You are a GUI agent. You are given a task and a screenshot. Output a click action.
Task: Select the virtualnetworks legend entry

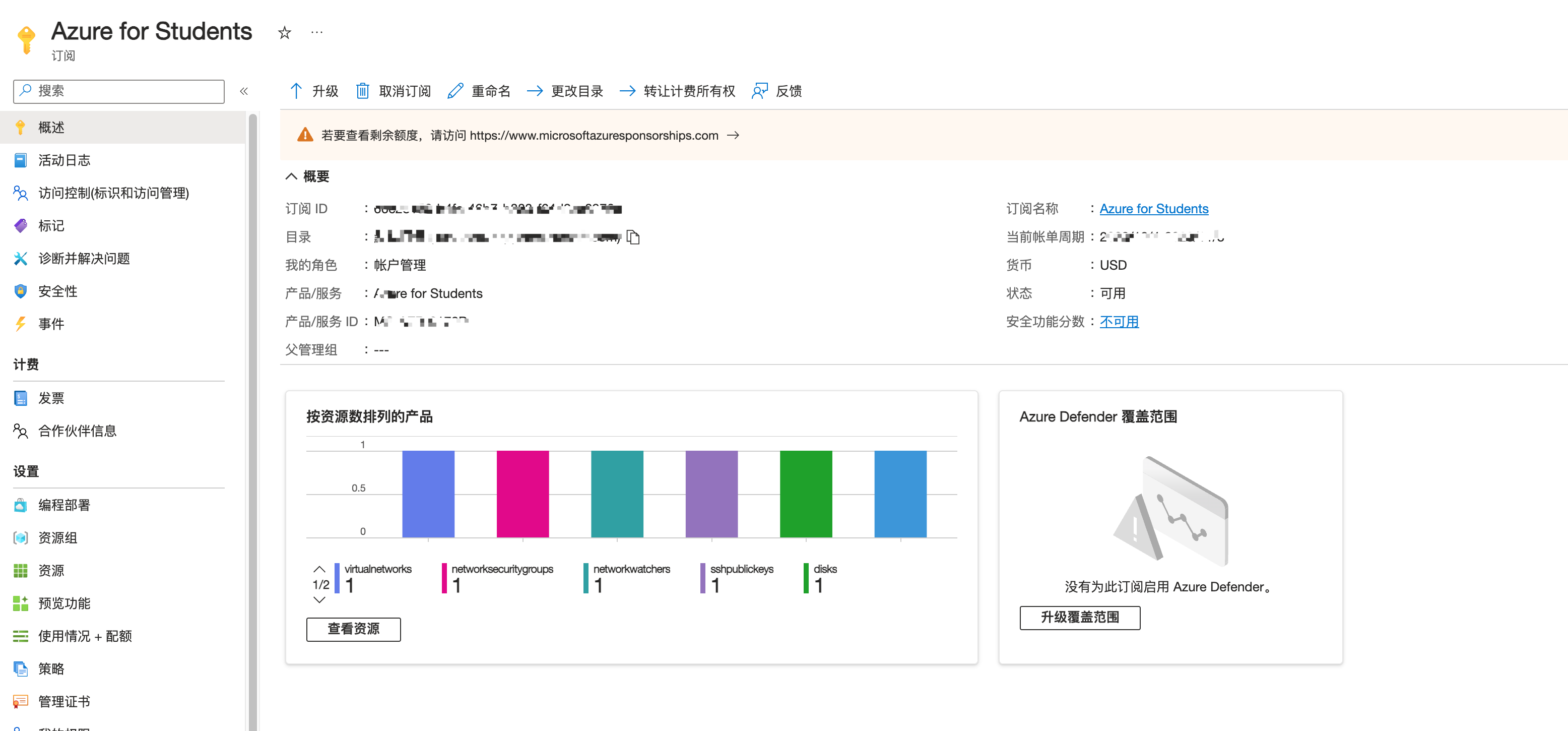[373, 578]
